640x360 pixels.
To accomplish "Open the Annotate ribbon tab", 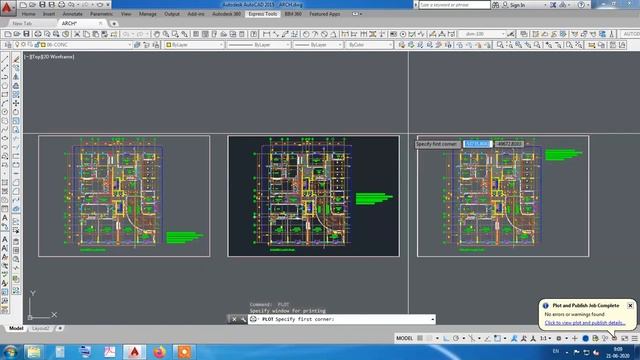I will [72, 14].
